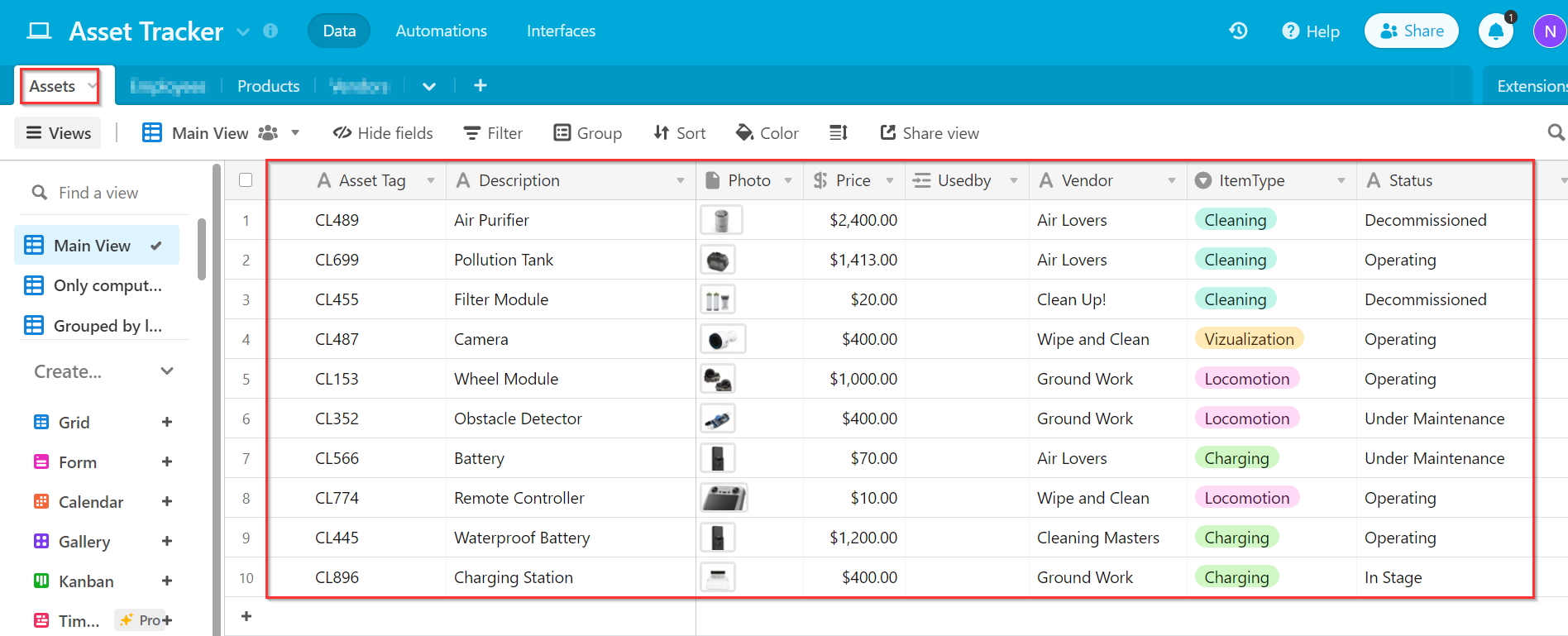Image resolution: width=1568 pixels, height=636 pixels.
Task: Click the Share button
Action: pos(1411,31)
